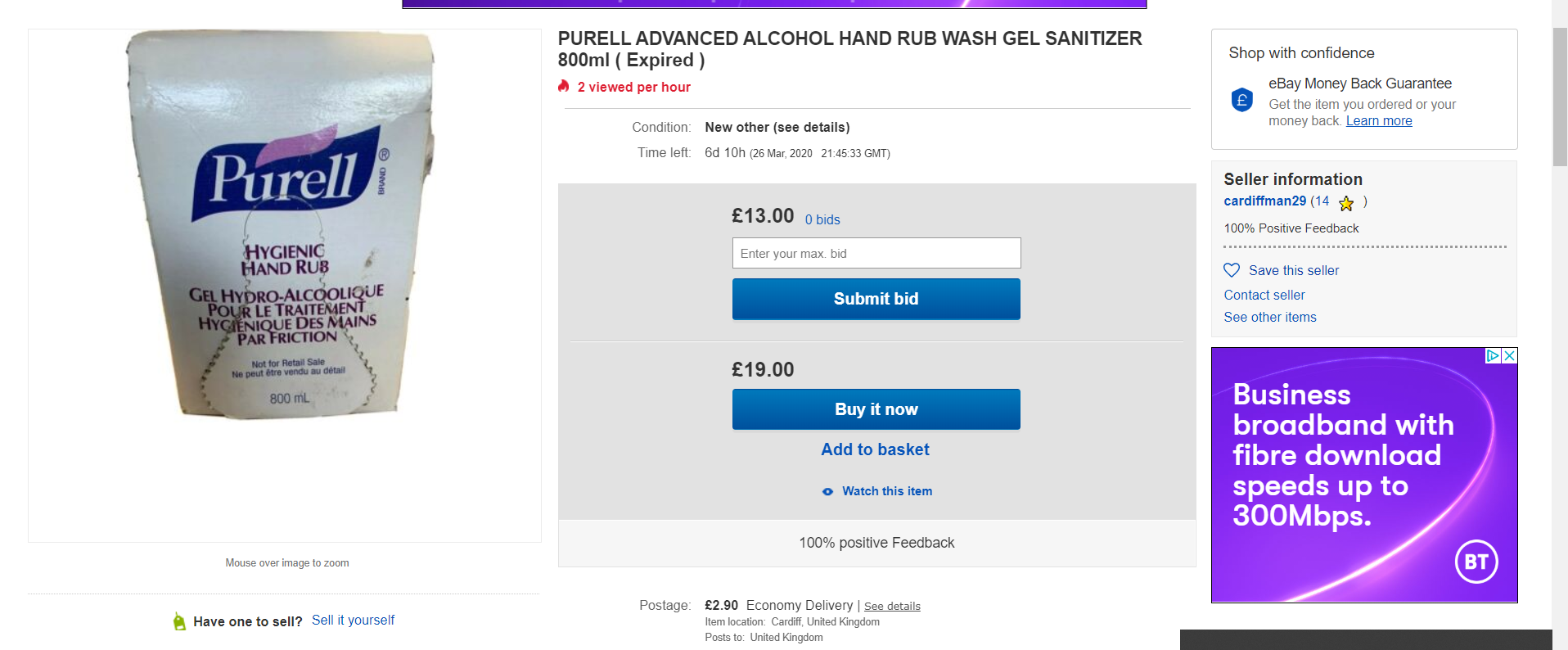The width and height of the screenshot is (1568, 650).
Task: Click the eBay Money Back Guarantee shield icon
Action: 1241,99
